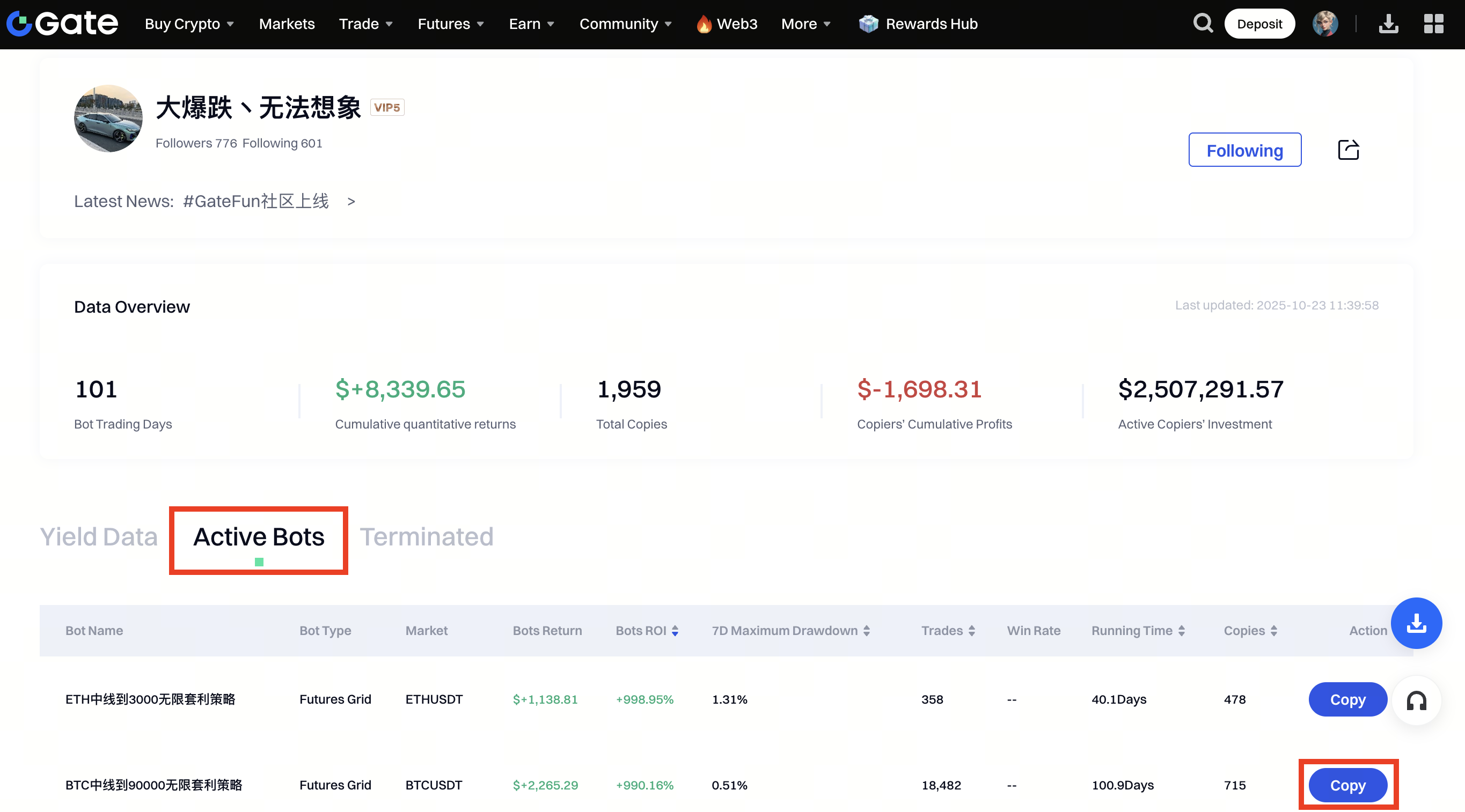Click the blue floating download button
Screen dimensions: 1465x812
pyautogui.click(x=1416, y=623)
